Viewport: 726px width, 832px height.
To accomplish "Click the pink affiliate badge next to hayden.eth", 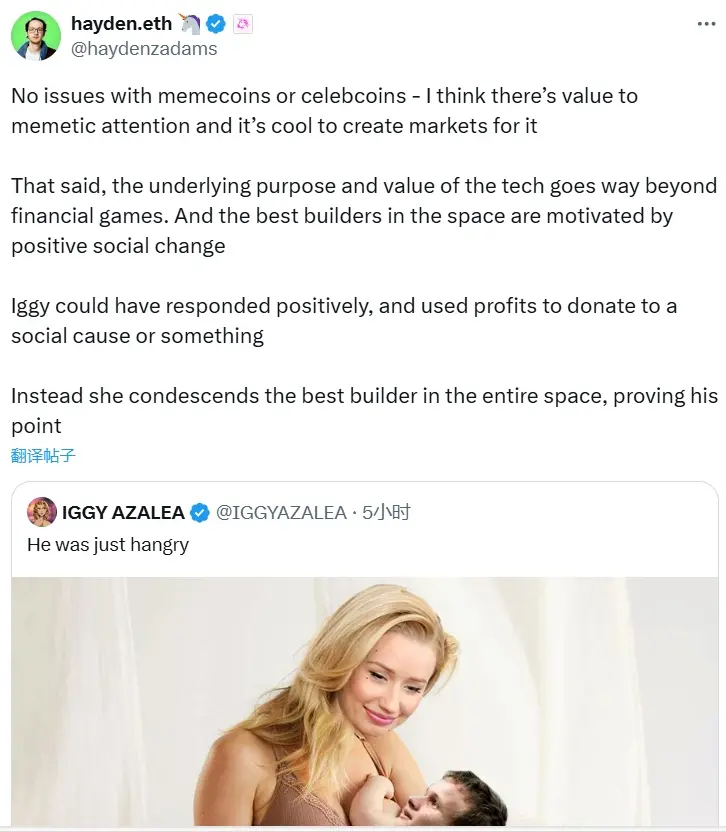I will pos(243,25).
